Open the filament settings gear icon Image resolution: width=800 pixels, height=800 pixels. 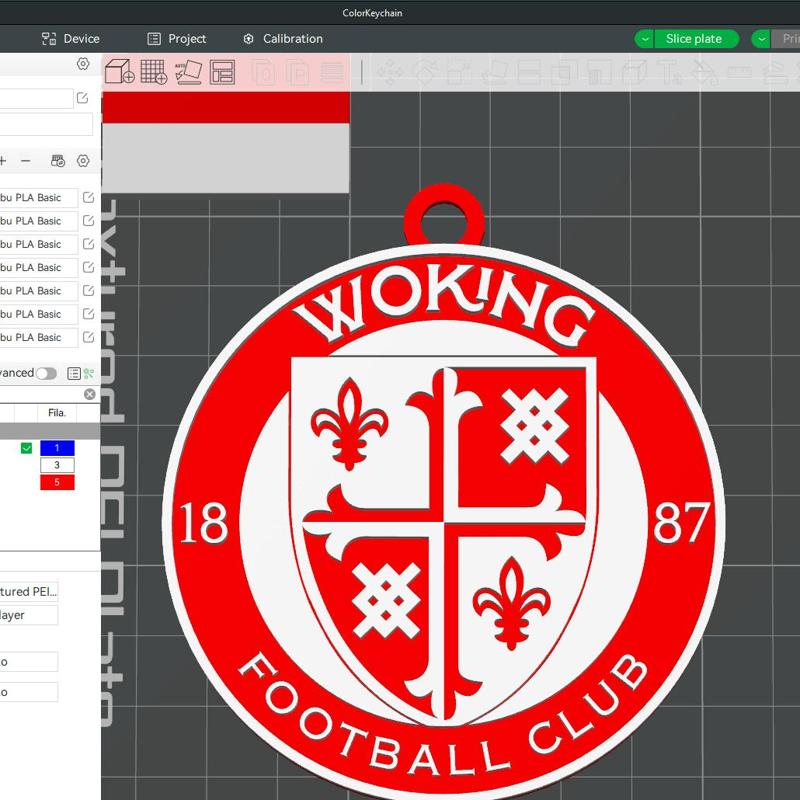[83, 161]
